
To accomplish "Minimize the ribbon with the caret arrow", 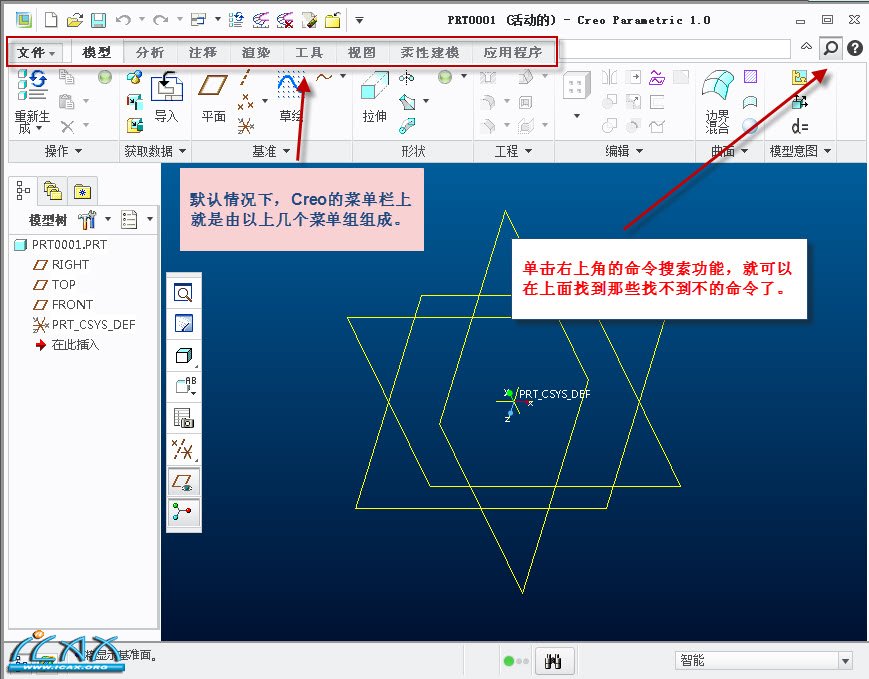I will (806, 47).
